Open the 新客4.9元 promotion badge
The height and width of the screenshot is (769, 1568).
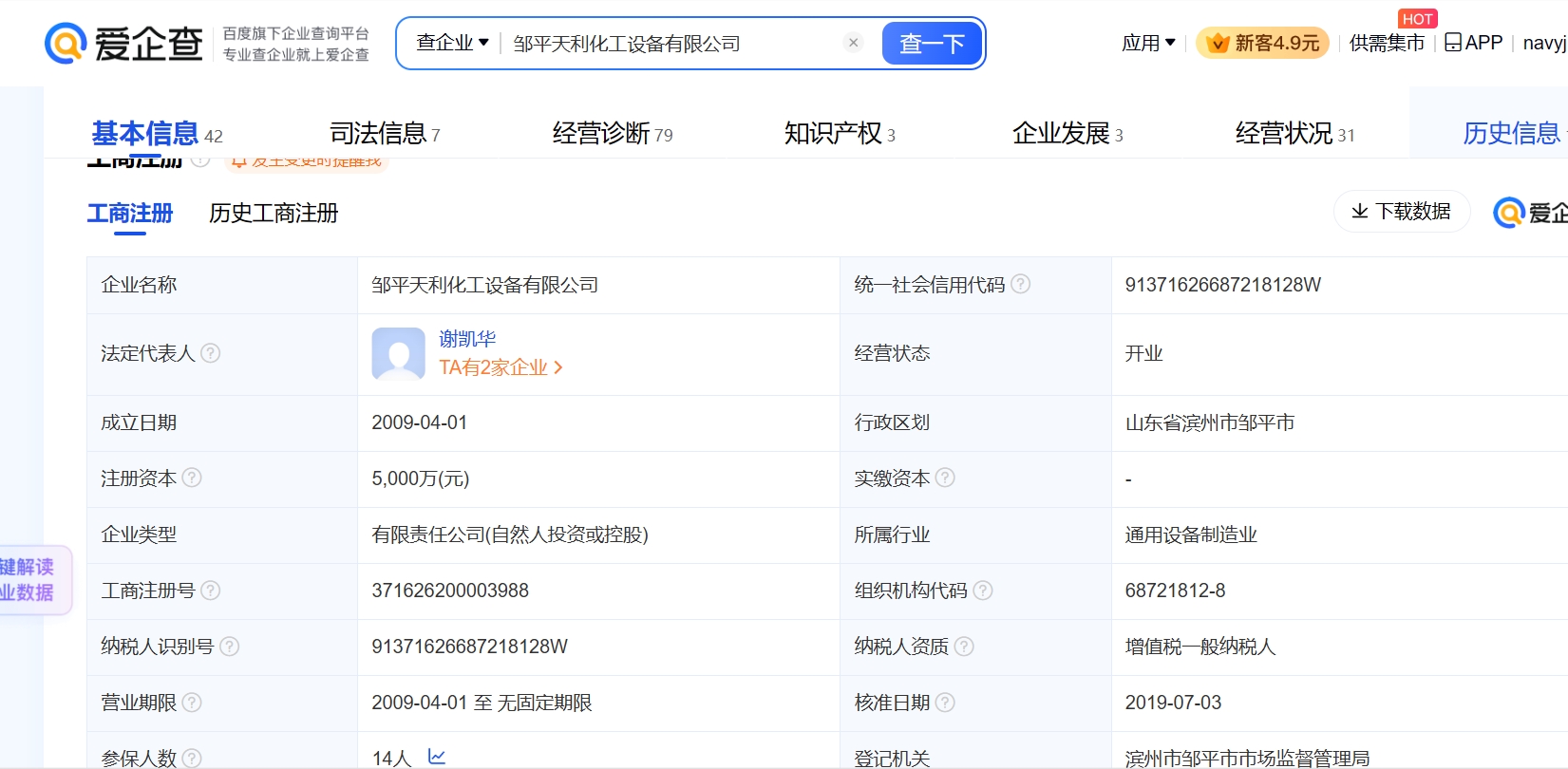[1262, 43]
